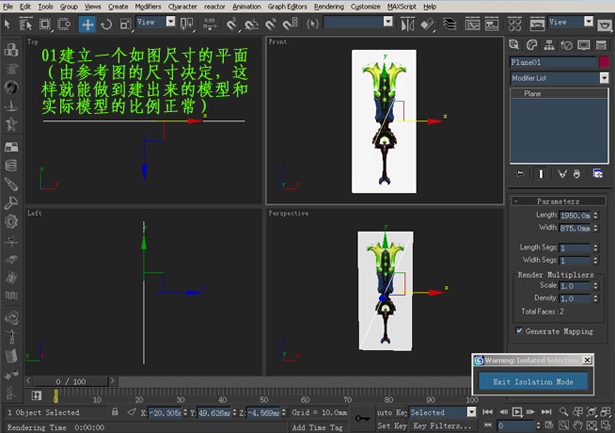
Task: Jump to the animation start frame
Action: coord(487,411)
